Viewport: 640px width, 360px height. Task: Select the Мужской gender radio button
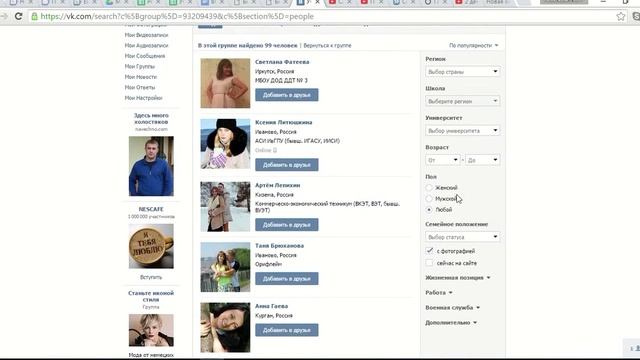tap(429, 199)
